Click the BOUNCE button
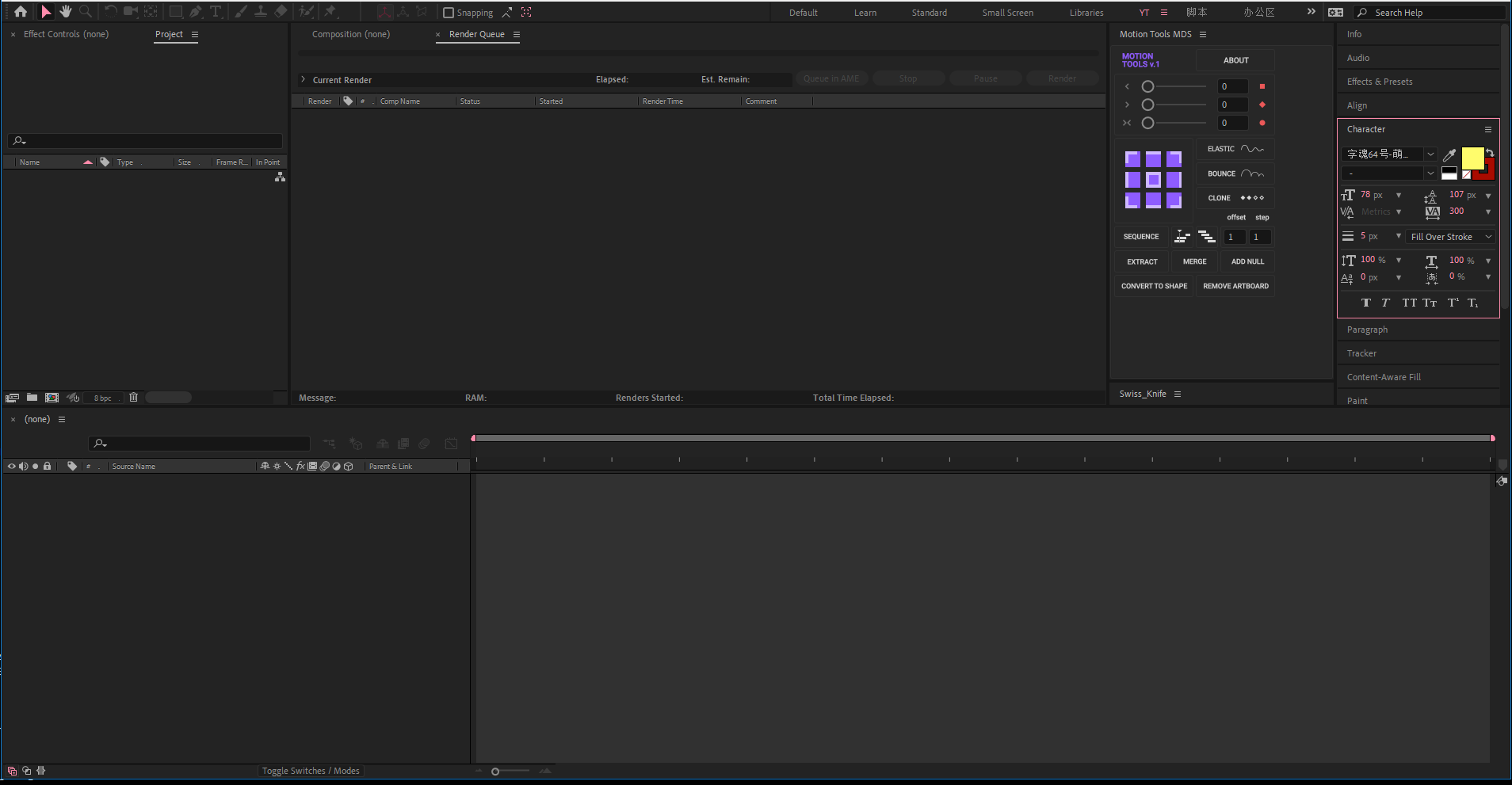Viewport: 1512px width, 785px height. [1235, 173]
